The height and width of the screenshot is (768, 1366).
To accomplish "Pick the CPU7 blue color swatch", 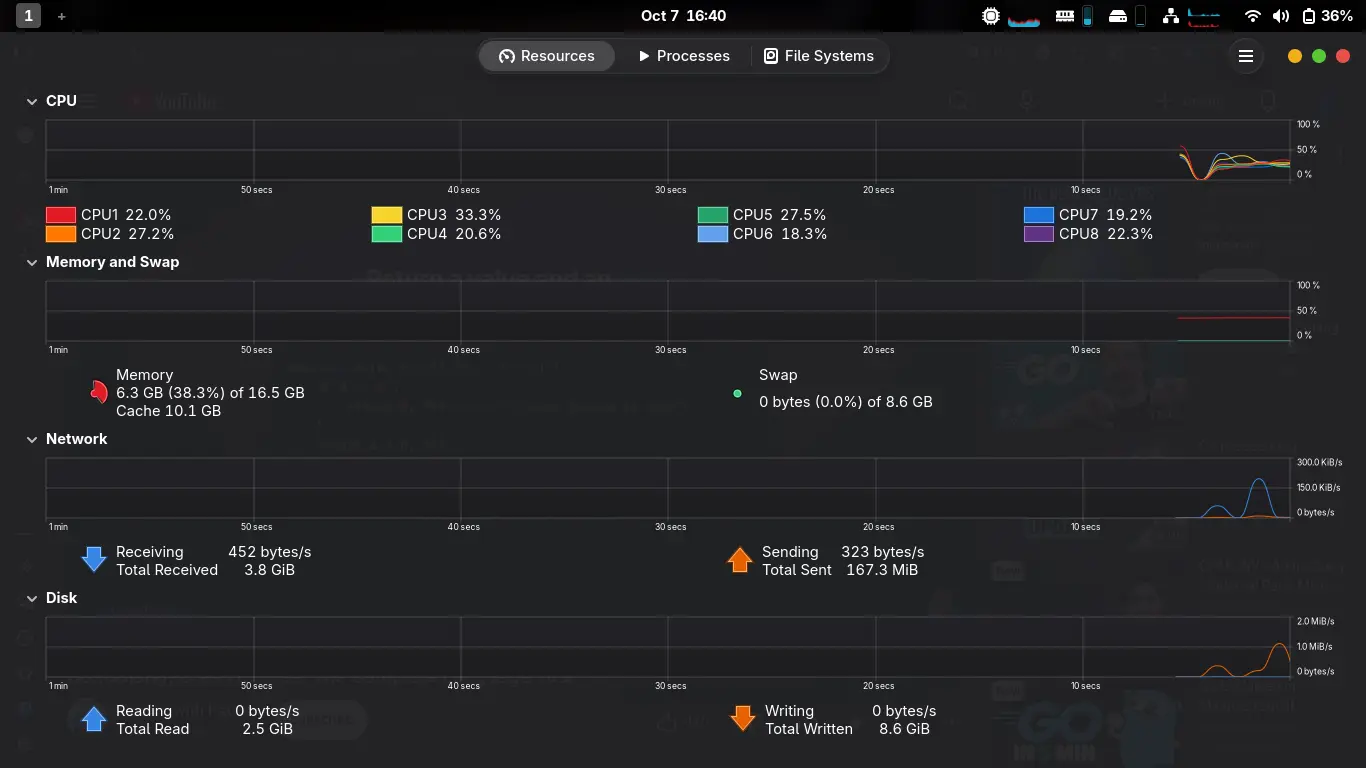I will click(1039, 215).
